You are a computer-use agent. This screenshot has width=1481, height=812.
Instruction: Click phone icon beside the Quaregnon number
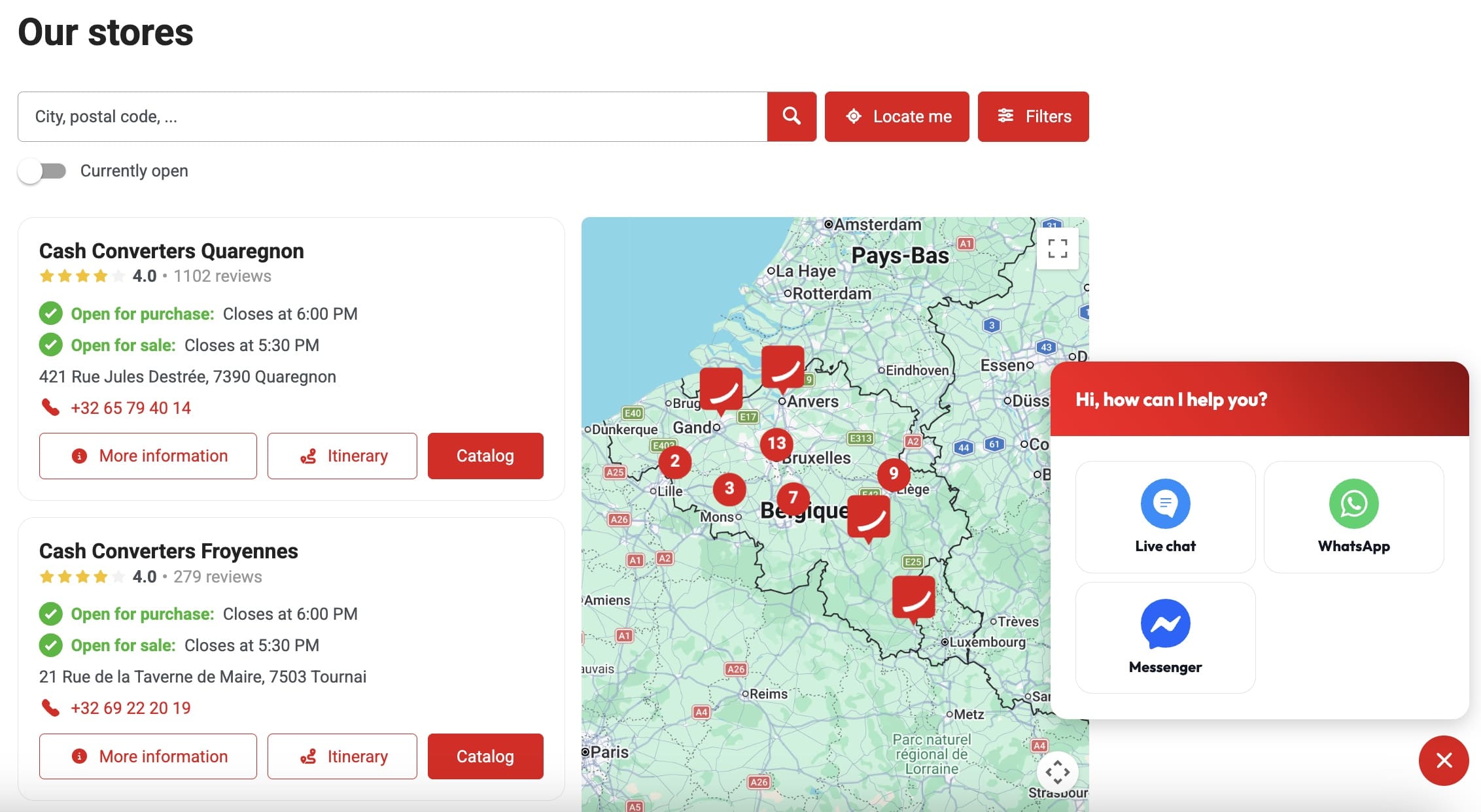point(50,407)
